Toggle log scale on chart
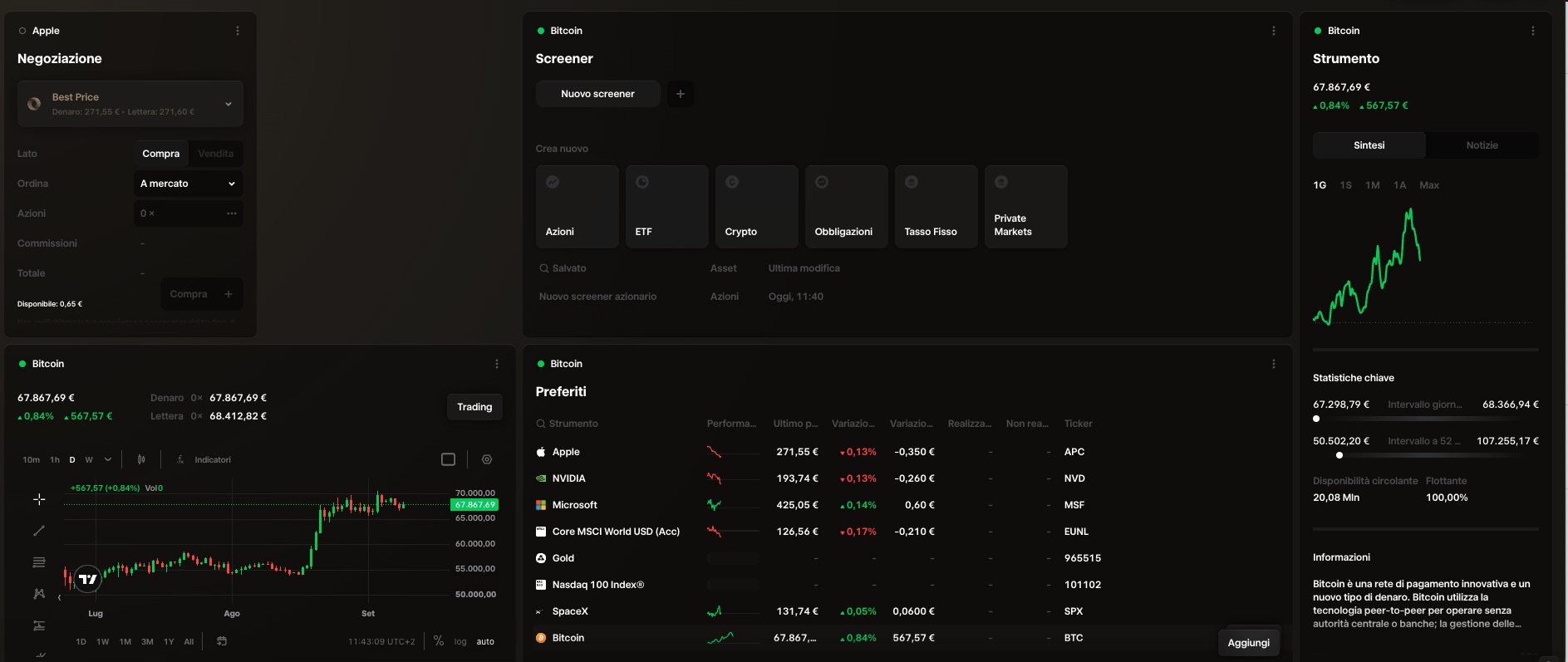The image size is (1568, 662). point(460,641)
